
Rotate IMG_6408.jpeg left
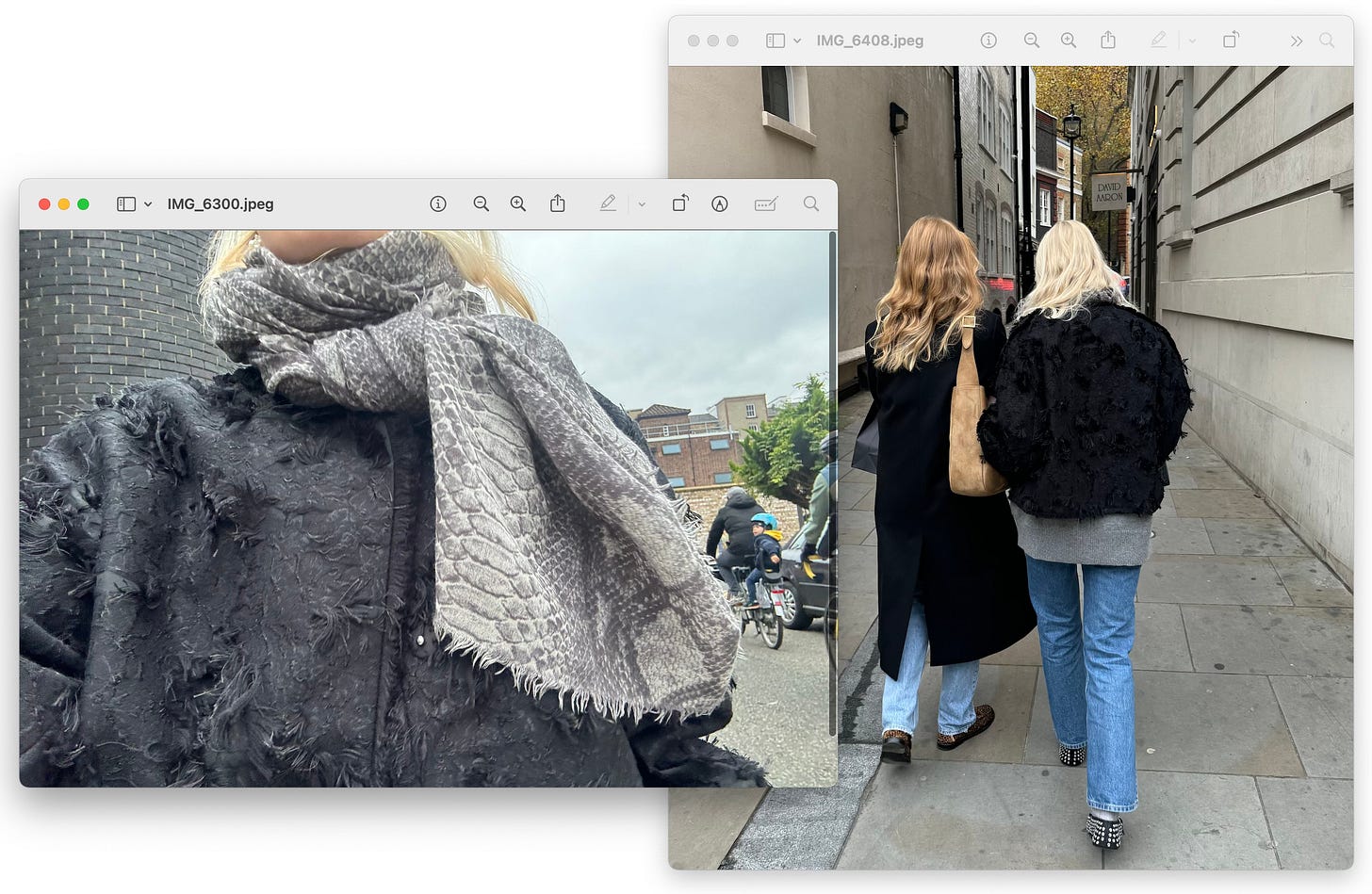pyautogui.click(x=1231, y=41)
